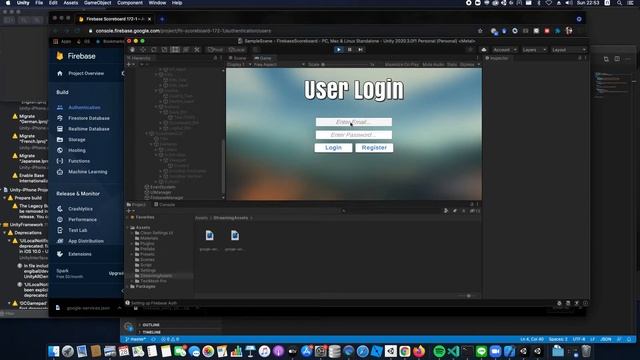Screen dimensions: 640x360
Task: Open the Window menu
Action: [x=157, y=3]
